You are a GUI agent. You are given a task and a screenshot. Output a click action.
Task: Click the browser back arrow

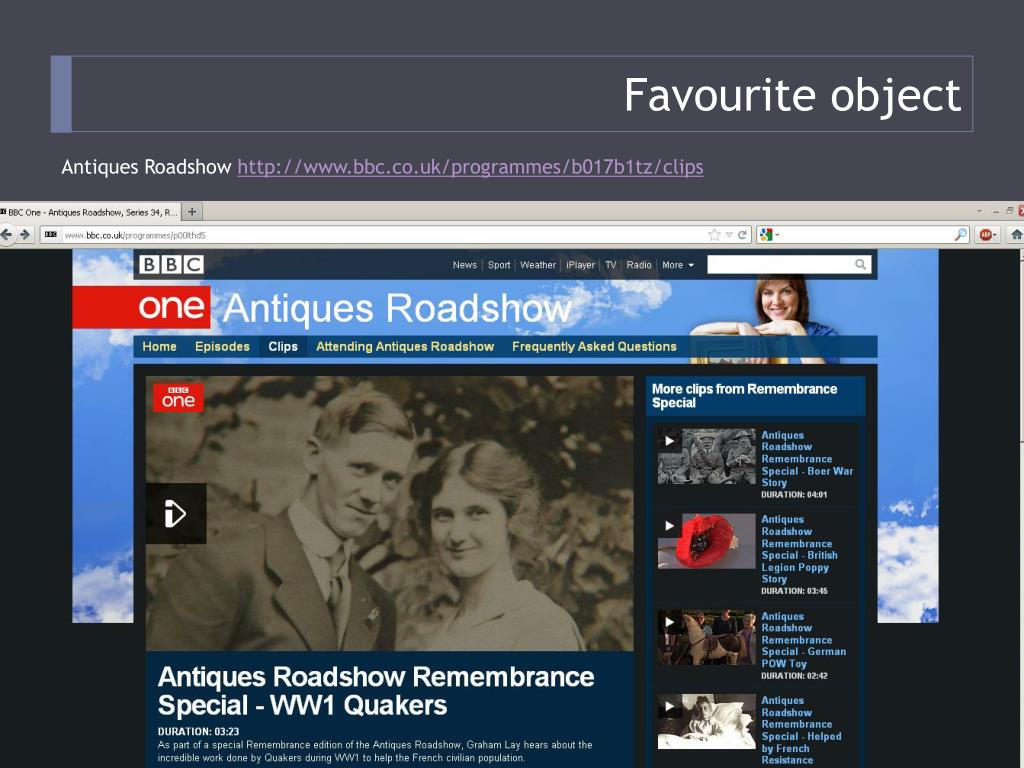[x=6, y=234]
